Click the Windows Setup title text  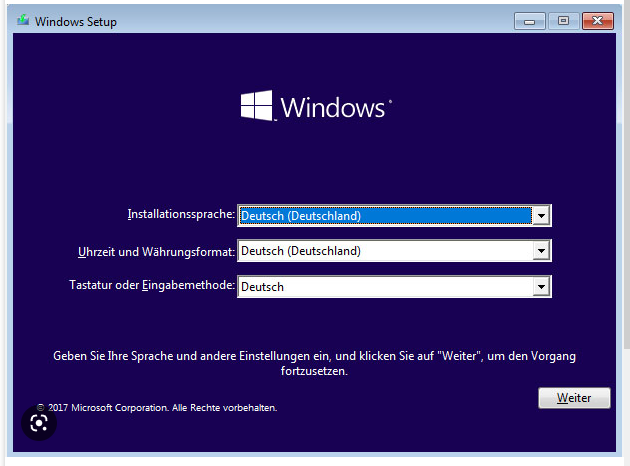pyautogui.click(x=76, y=22)
